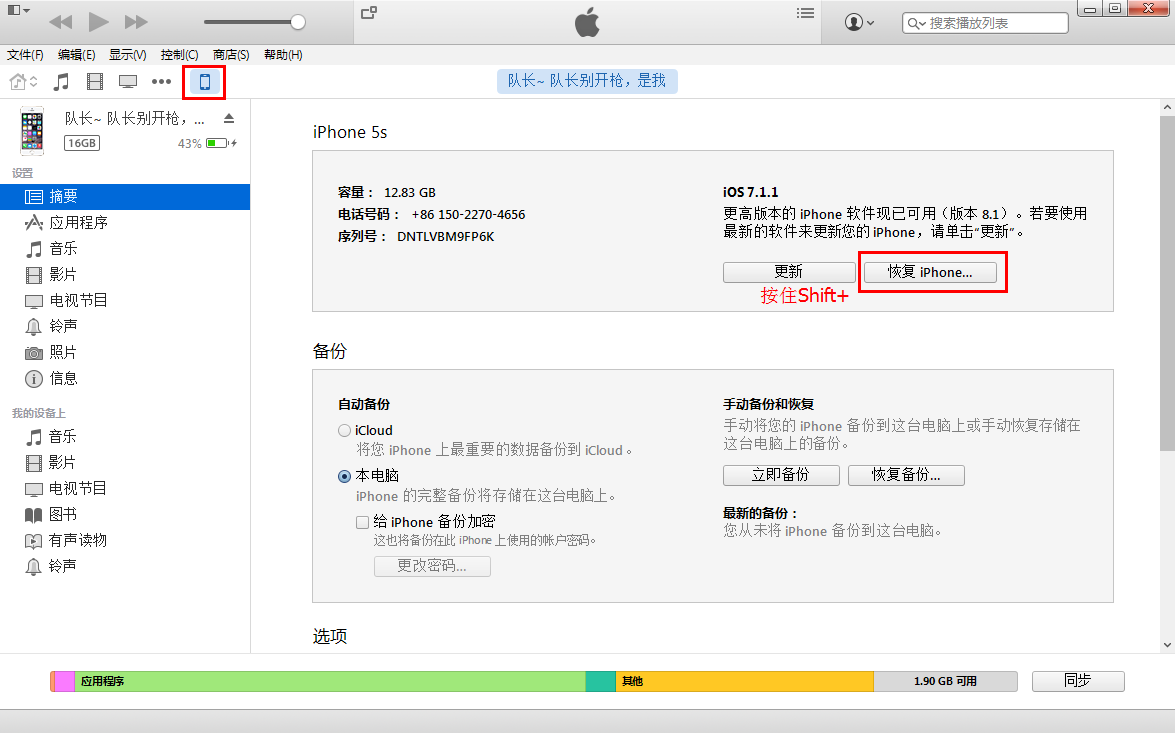Click the 立即备份 button

coord(781,475)
